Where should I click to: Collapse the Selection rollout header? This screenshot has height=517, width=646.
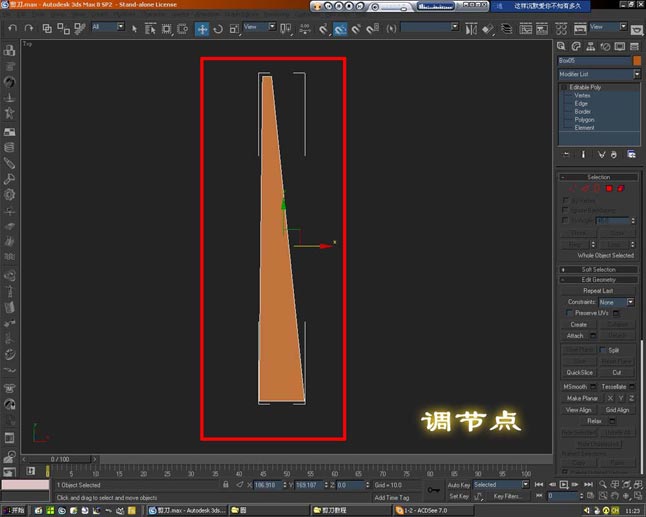[599, 177]
